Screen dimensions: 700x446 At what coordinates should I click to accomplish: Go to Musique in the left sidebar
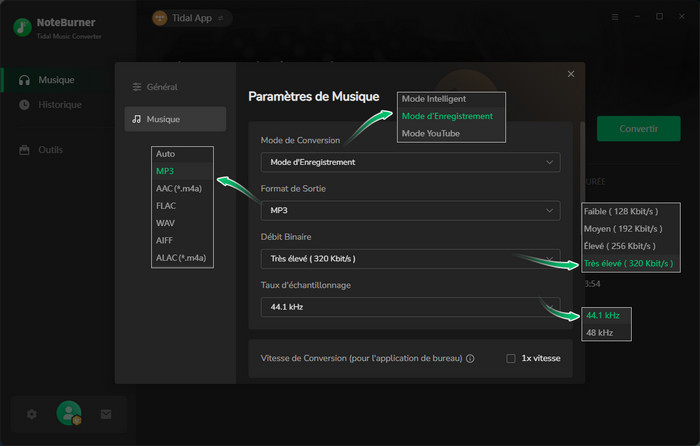pos(55,79)
